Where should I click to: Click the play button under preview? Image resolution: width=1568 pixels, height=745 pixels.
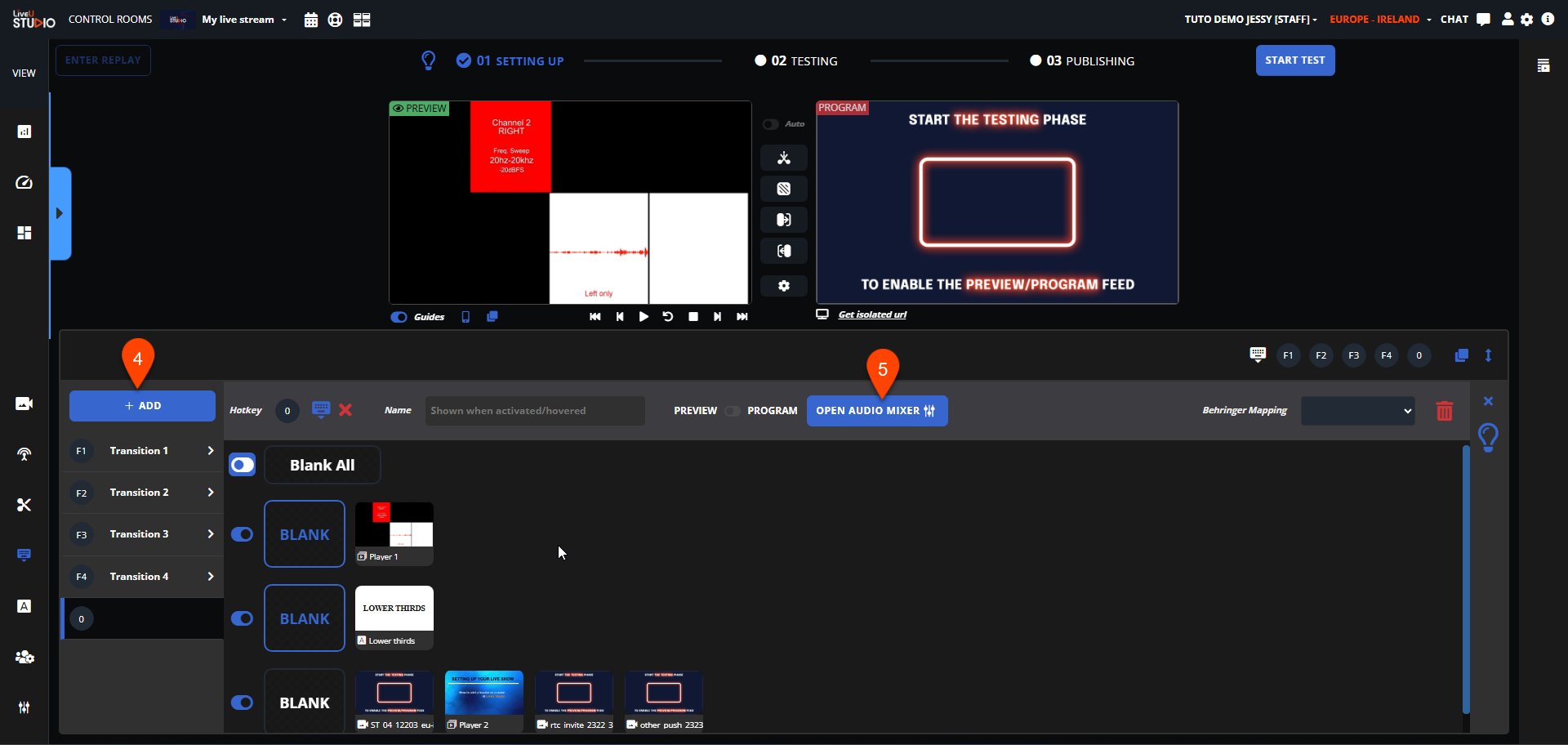coord(644,317)
